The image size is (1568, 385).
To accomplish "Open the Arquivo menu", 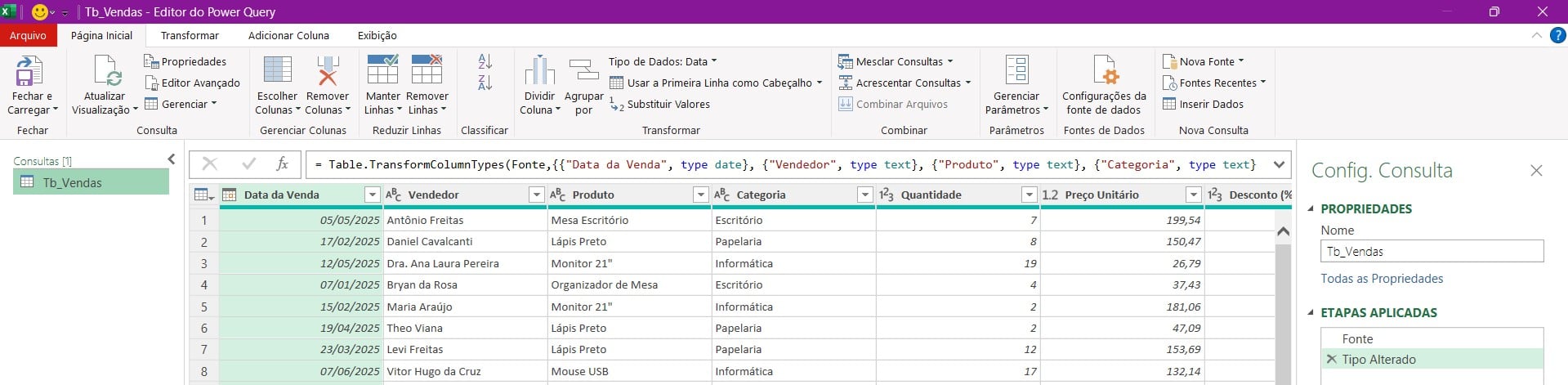I will coord(28,35).
